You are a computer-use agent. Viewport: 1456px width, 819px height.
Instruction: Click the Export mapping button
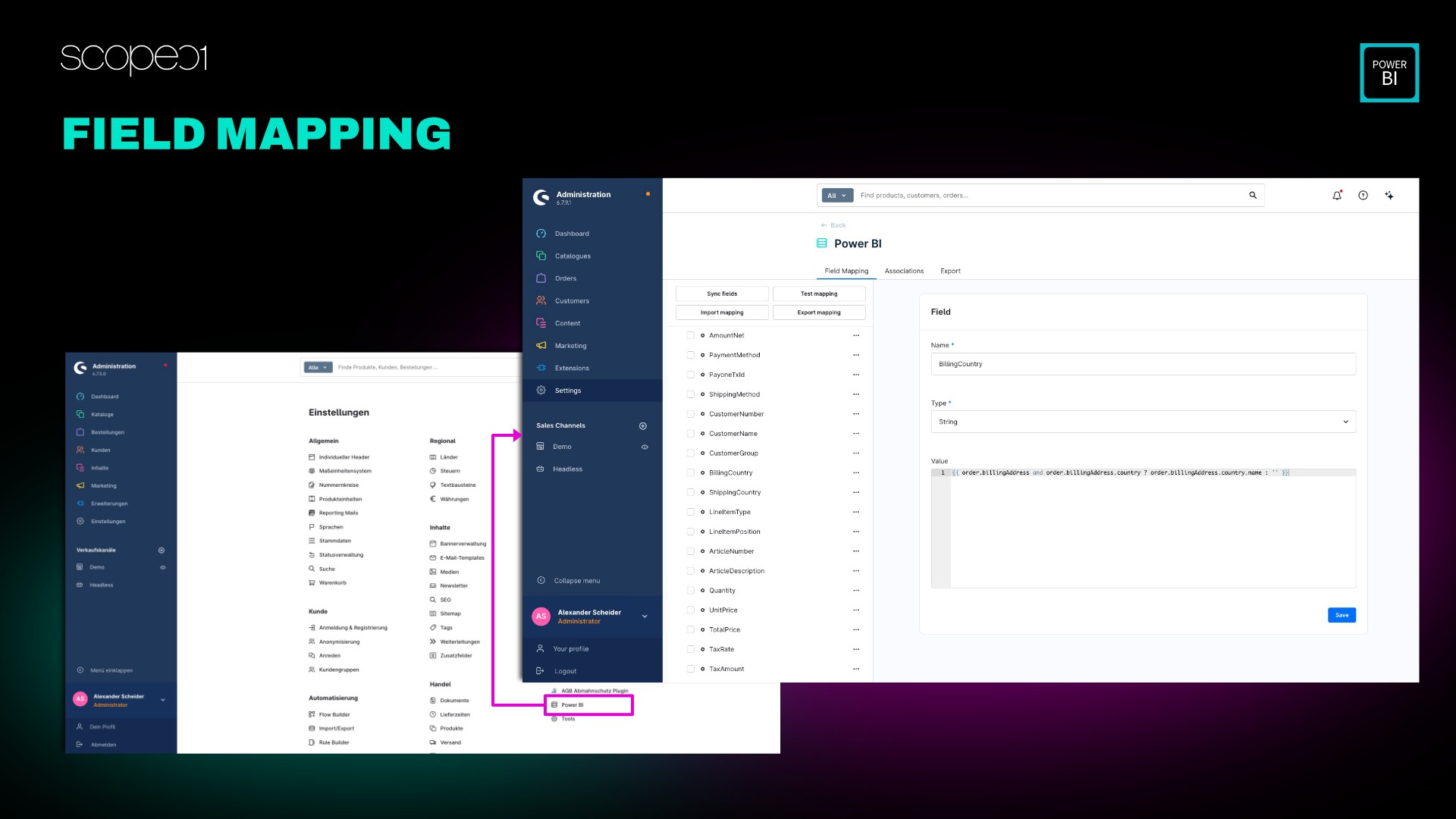(x=819, y=312)
